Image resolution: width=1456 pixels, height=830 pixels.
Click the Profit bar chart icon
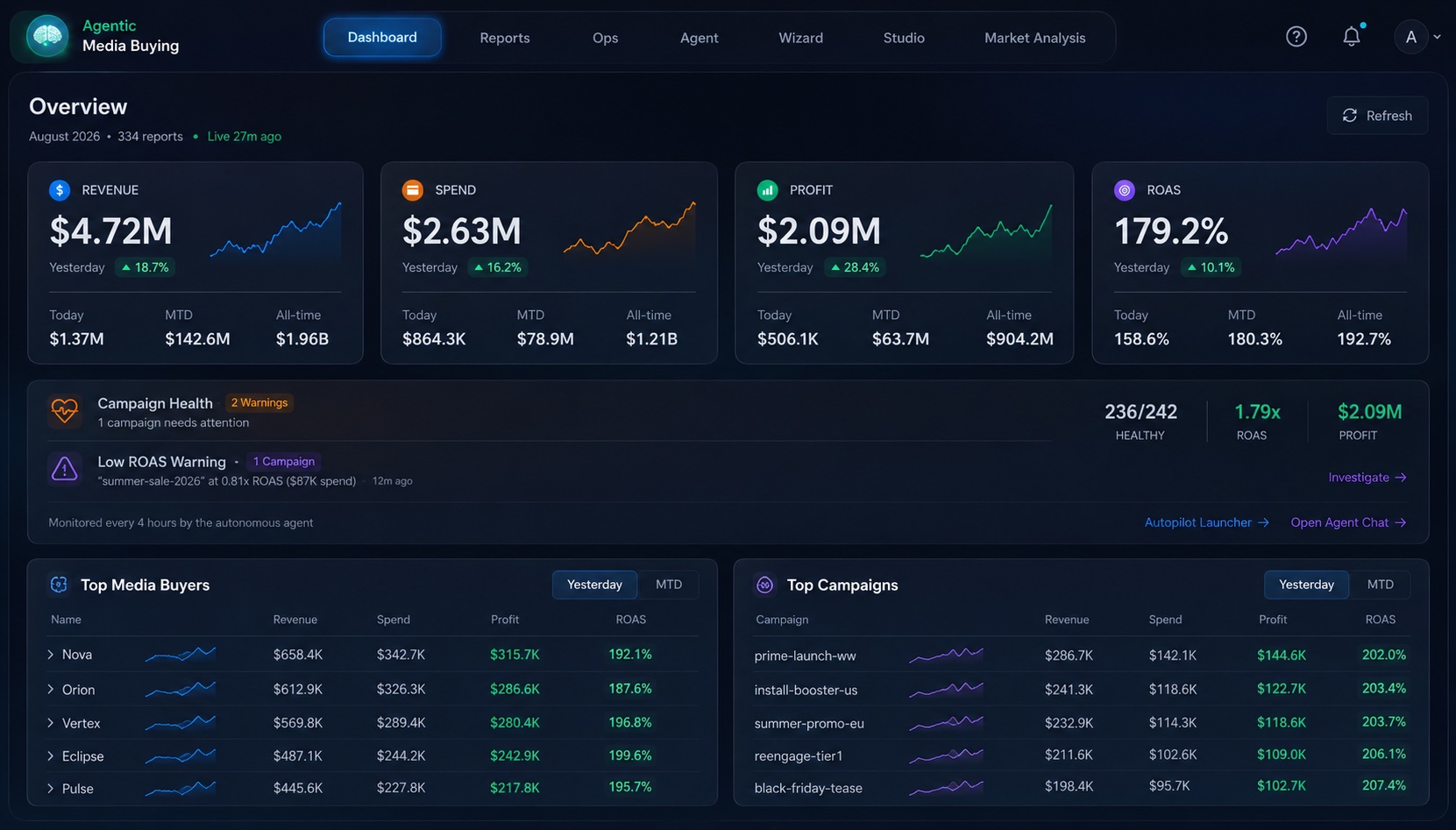click(x=768, y=190)
